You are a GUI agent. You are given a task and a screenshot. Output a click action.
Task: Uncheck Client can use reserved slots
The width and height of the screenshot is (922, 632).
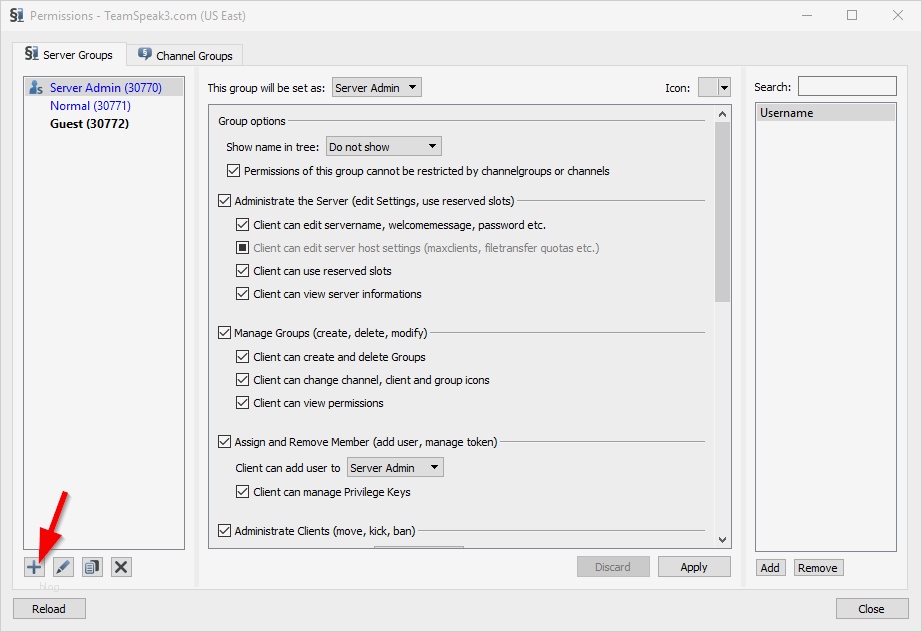pyautogui.click(x=243, y=271)
